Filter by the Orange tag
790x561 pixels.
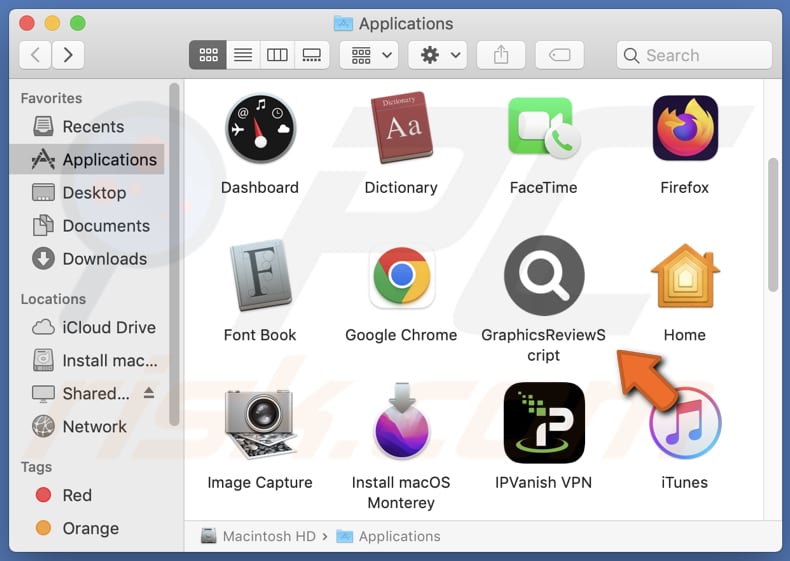pos(87,528)
